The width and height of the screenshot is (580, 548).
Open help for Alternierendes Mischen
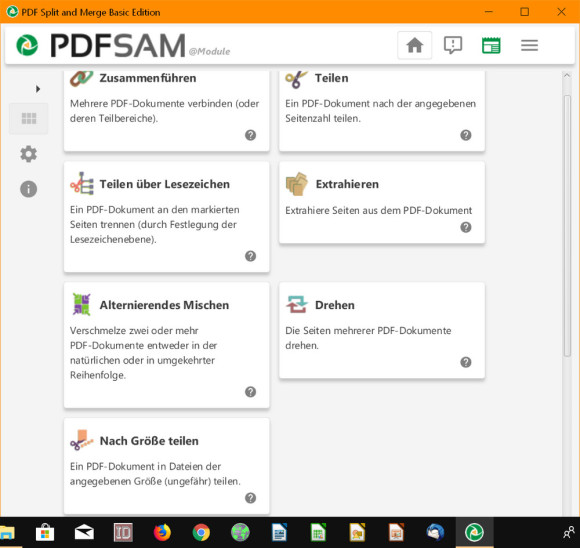[x=250, y=392]
